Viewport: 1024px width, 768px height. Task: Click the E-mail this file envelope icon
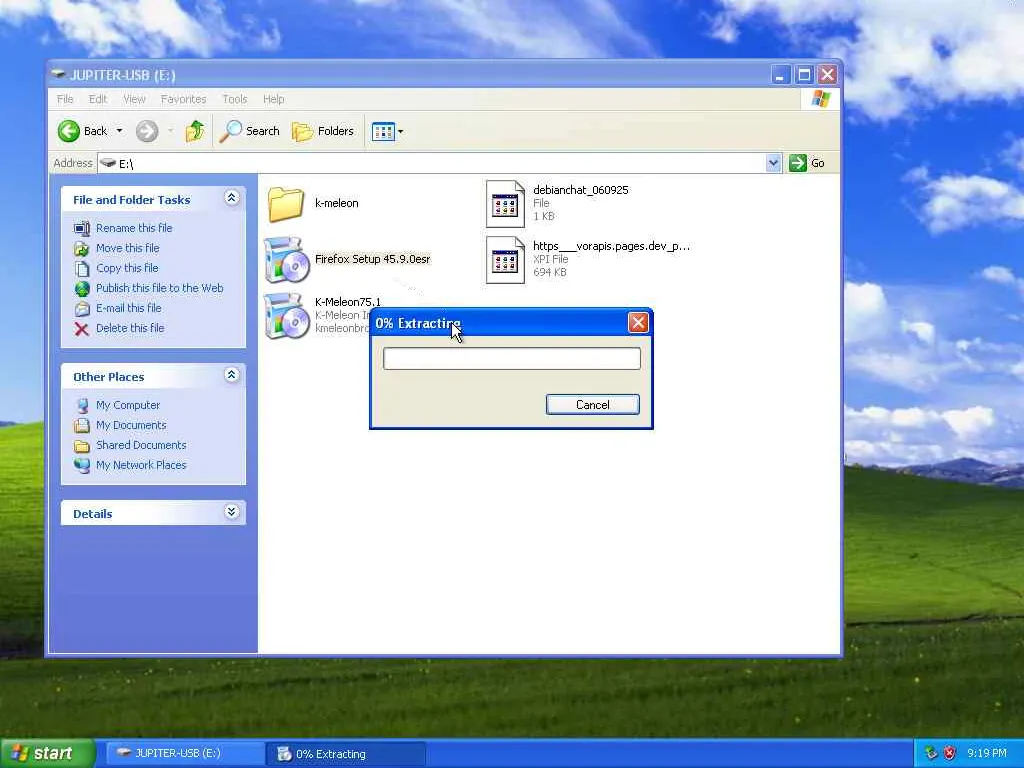tap(82, 308)
